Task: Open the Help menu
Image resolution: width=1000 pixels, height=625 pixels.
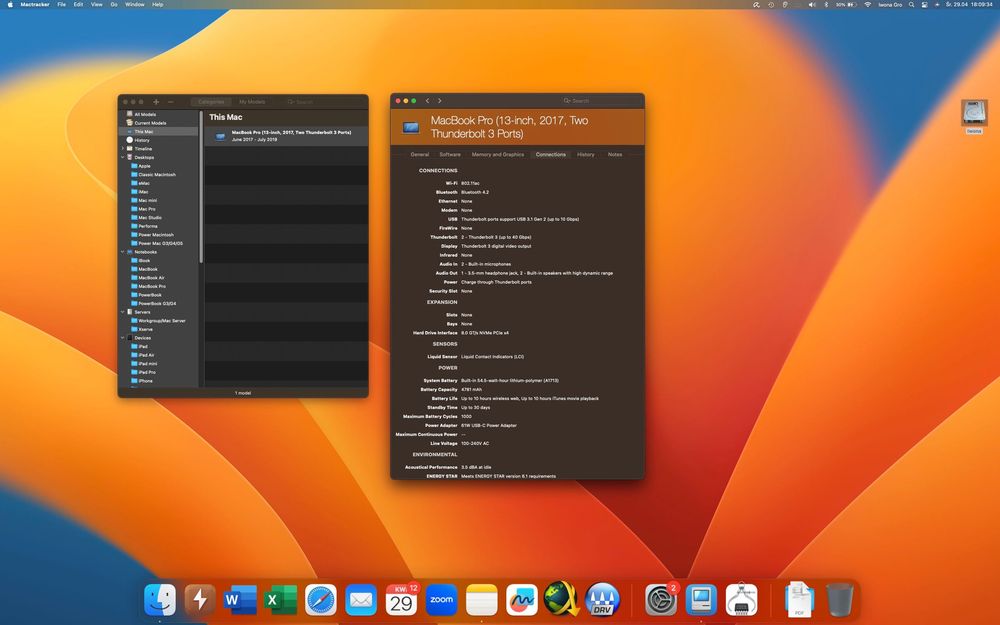Action: [158, 4]
